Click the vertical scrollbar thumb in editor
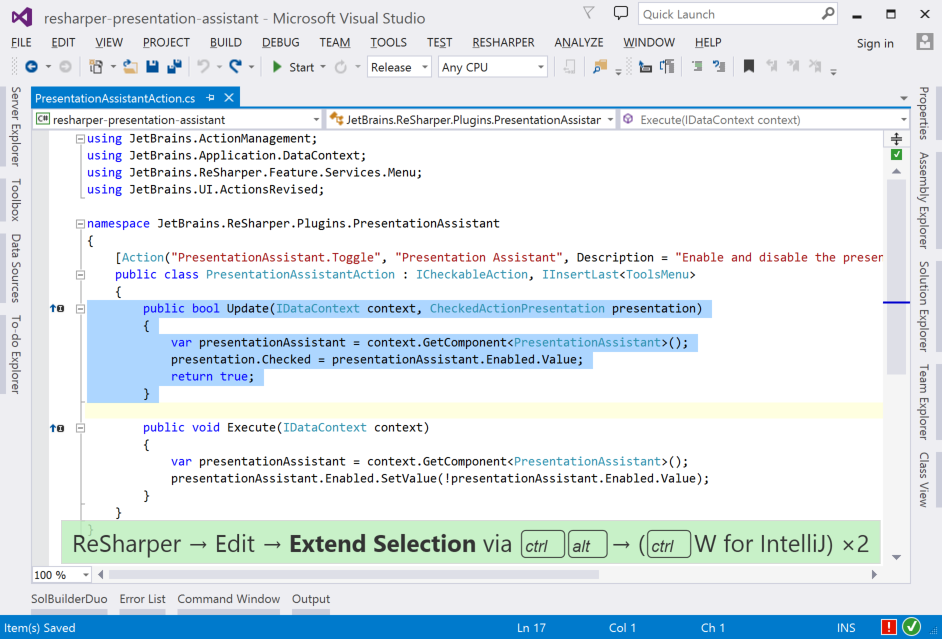Image resolution: width=942 pixels, height=639 pixels. pos(896,276)
